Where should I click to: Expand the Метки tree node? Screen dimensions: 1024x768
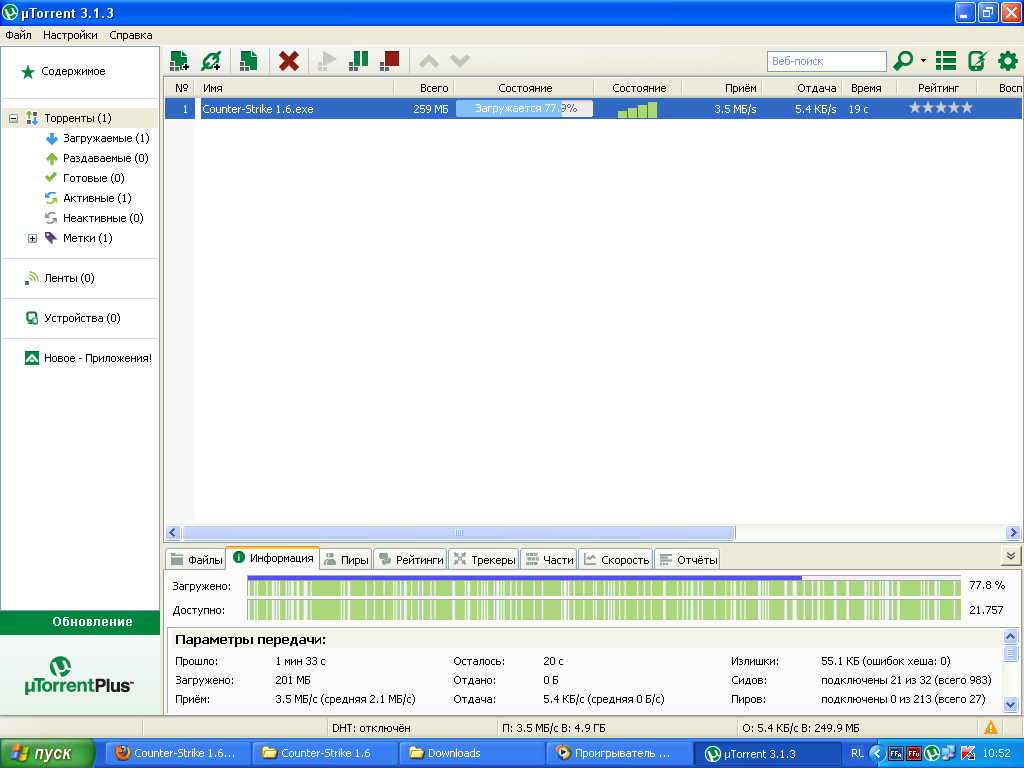click(x=32, y=238)
